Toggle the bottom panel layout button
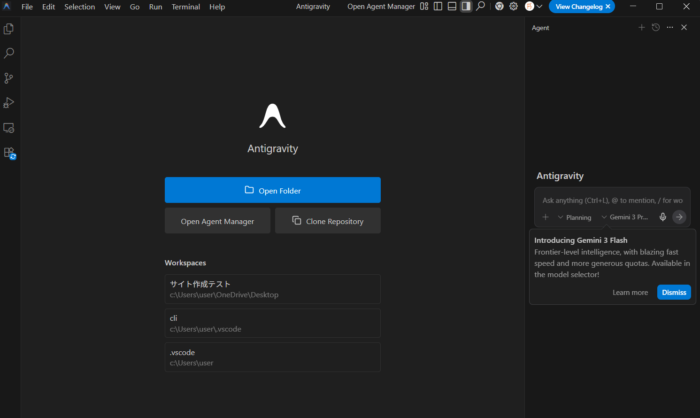Screen dimensions: 700x418 click(452, 6)
